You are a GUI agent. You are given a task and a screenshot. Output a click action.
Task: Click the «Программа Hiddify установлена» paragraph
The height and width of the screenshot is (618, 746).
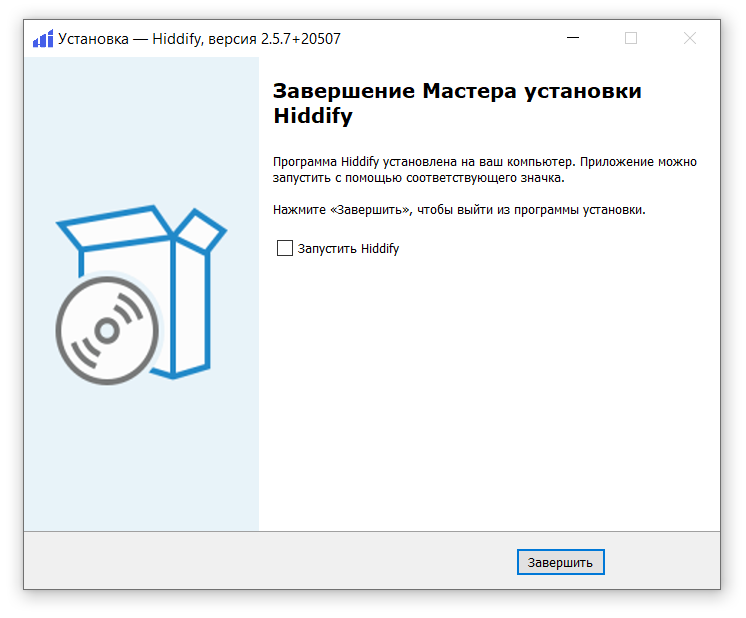click(x=484, y=169)
